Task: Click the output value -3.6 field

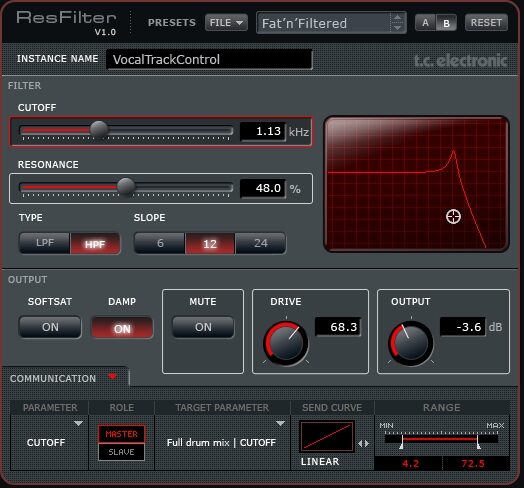Action: click(463, 327)
